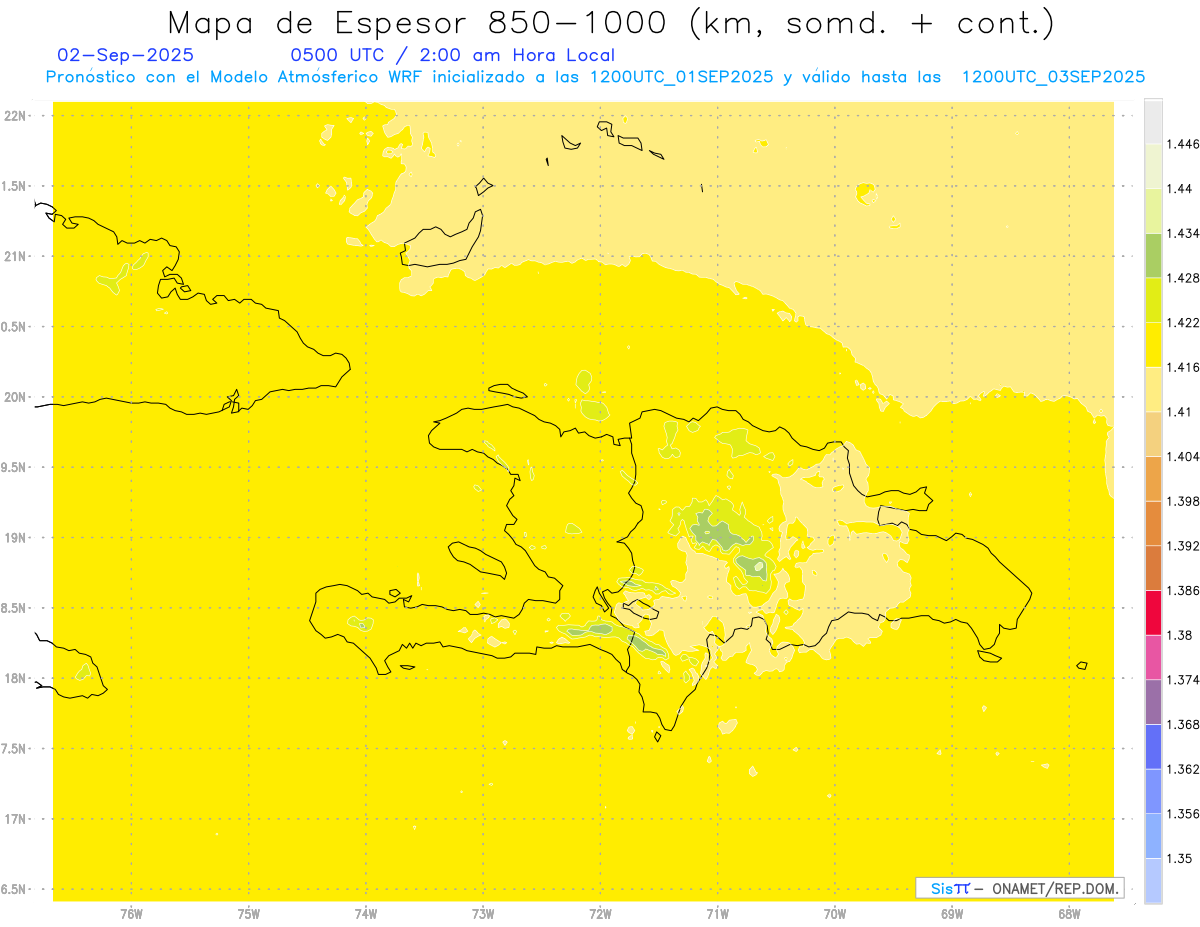Image resolution: width=1200 pixels, height=927 pixels.
Task: Click the 18N latitude label
Action: click(x=17, y=678)
